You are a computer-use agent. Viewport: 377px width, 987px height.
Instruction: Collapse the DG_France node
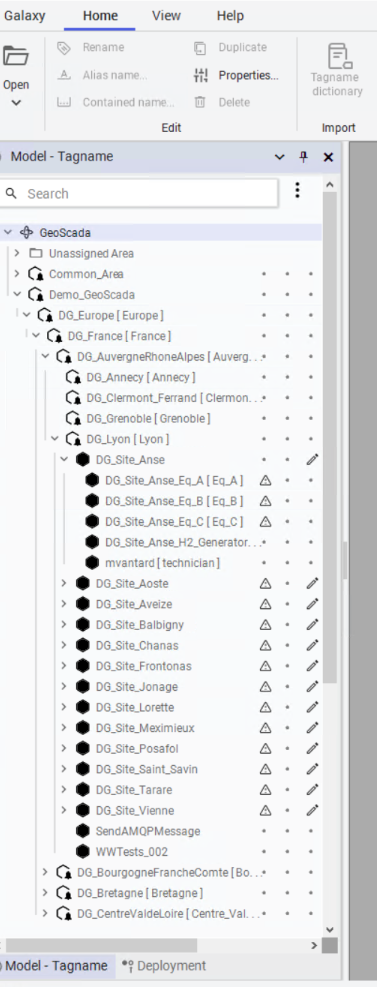coord(36,336)
